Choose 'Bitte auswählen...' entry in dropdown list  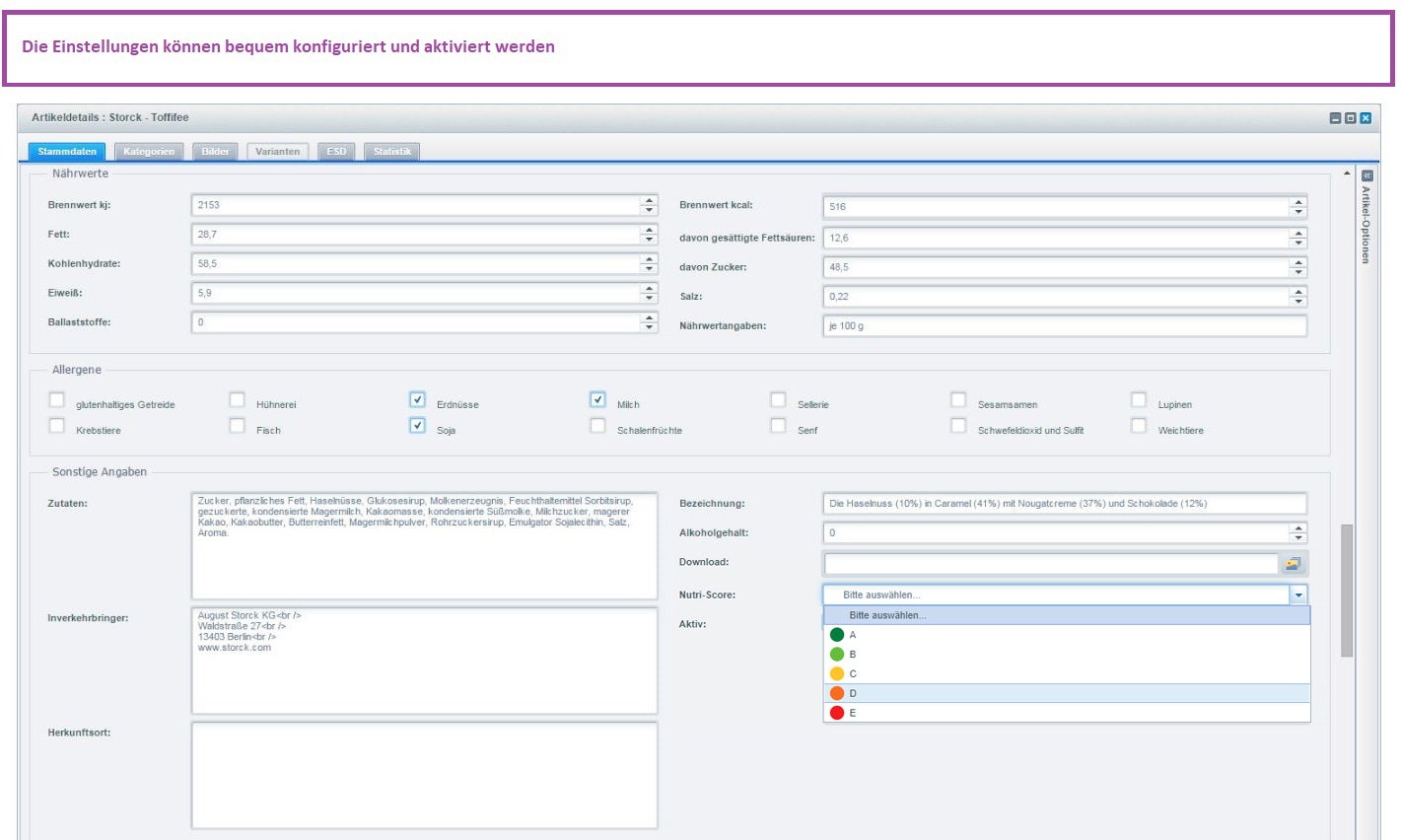(1067, 615)
